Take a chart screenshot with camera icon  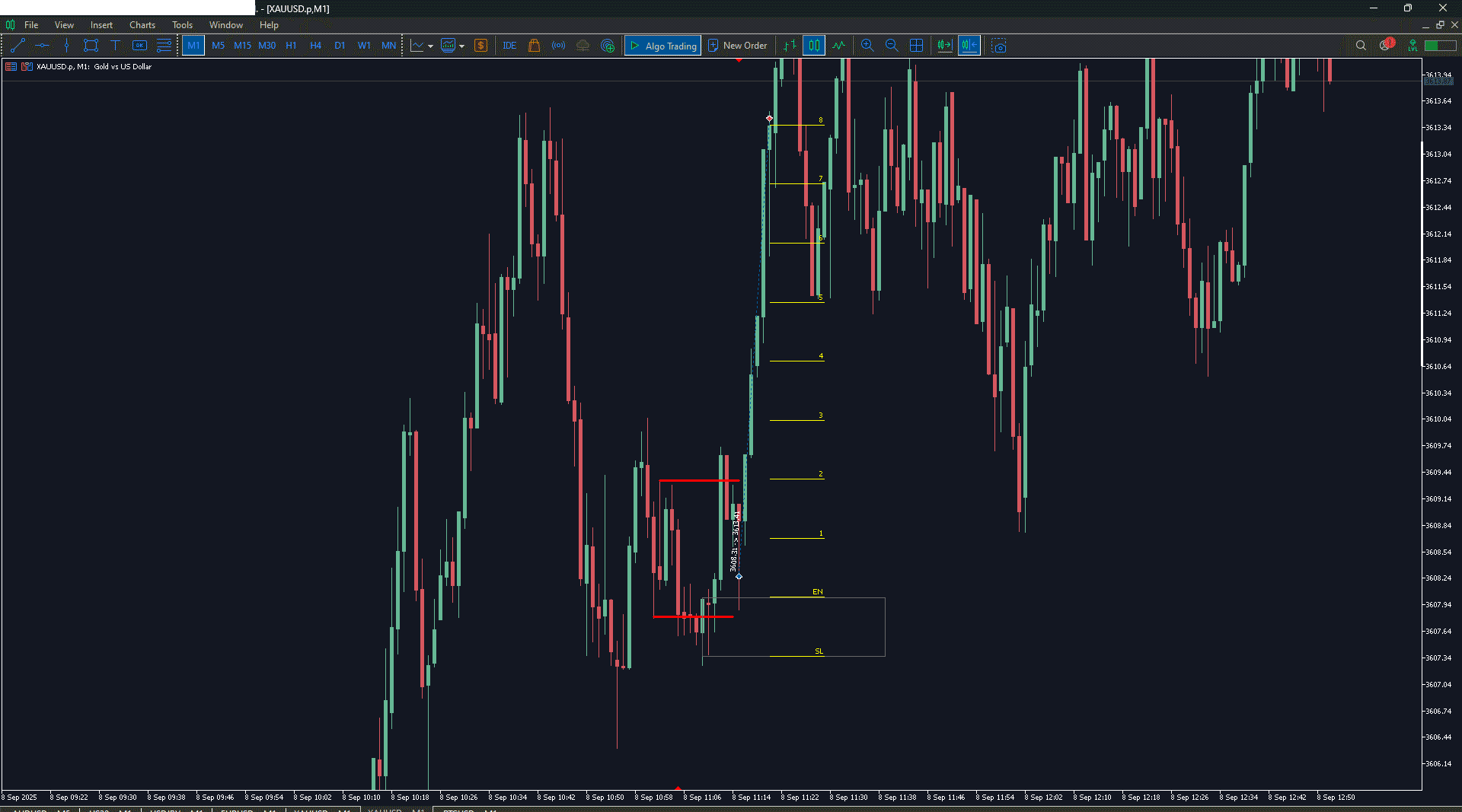(999, 46)
